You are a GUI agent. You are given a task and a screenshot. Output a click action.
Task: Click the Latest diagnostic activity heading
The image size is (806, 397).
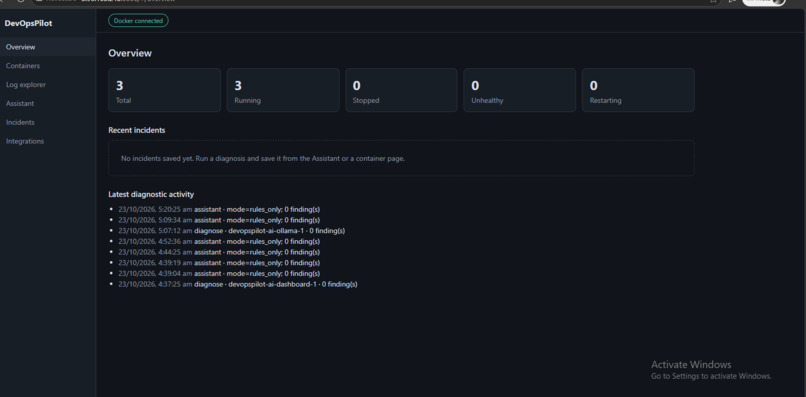click(x=151, y=194)
